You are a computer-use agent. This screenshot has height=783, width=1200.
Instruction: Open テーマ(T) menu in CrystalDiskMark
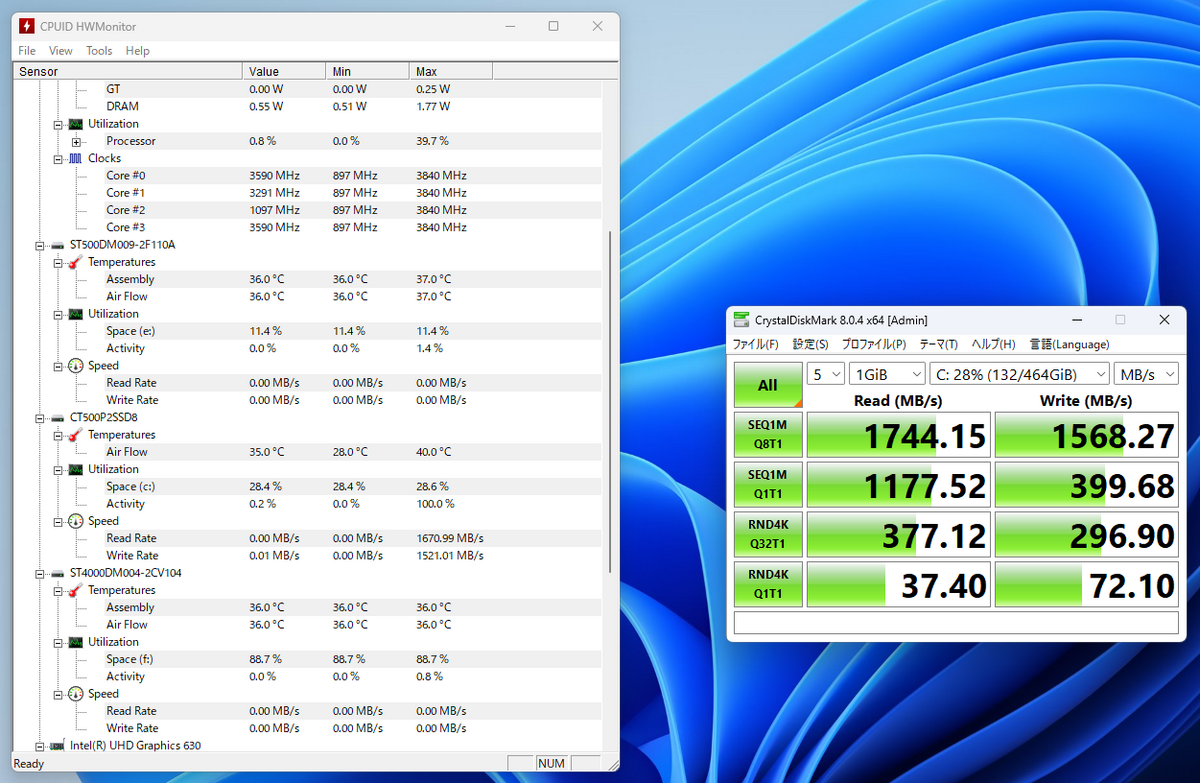(939, 344)
